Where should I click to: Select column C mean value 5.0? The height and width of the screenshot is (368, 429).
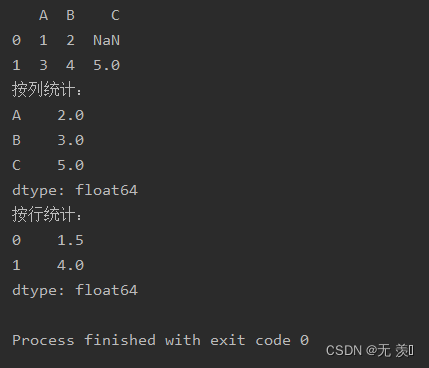[x=70, y=165]
